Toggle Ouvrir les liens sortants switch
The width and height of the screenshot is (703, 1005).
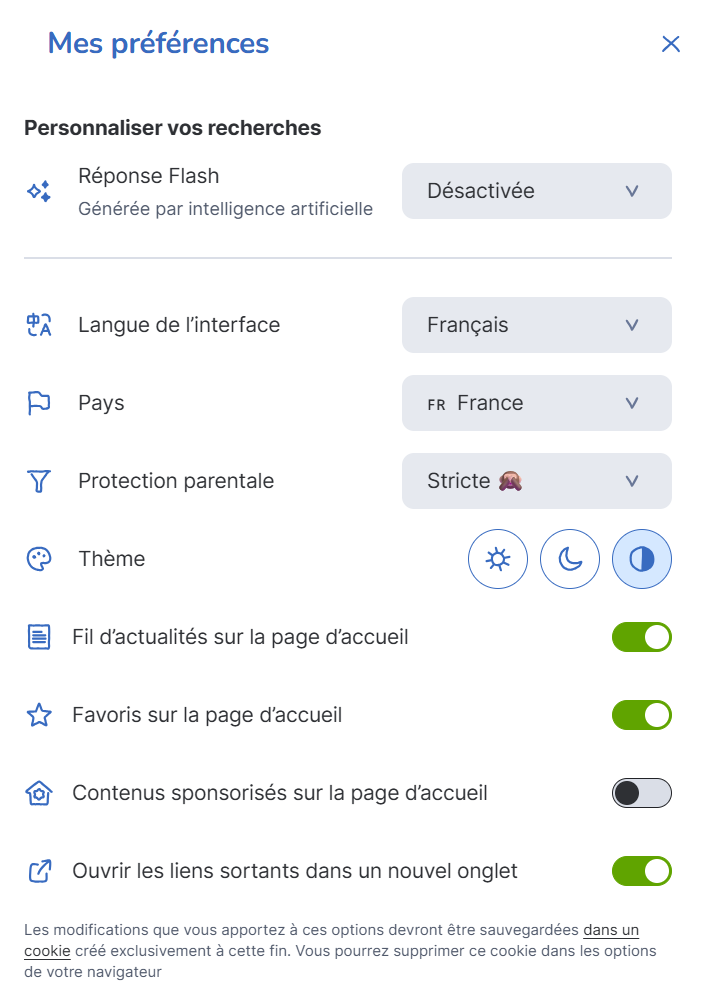click(642, 871)
